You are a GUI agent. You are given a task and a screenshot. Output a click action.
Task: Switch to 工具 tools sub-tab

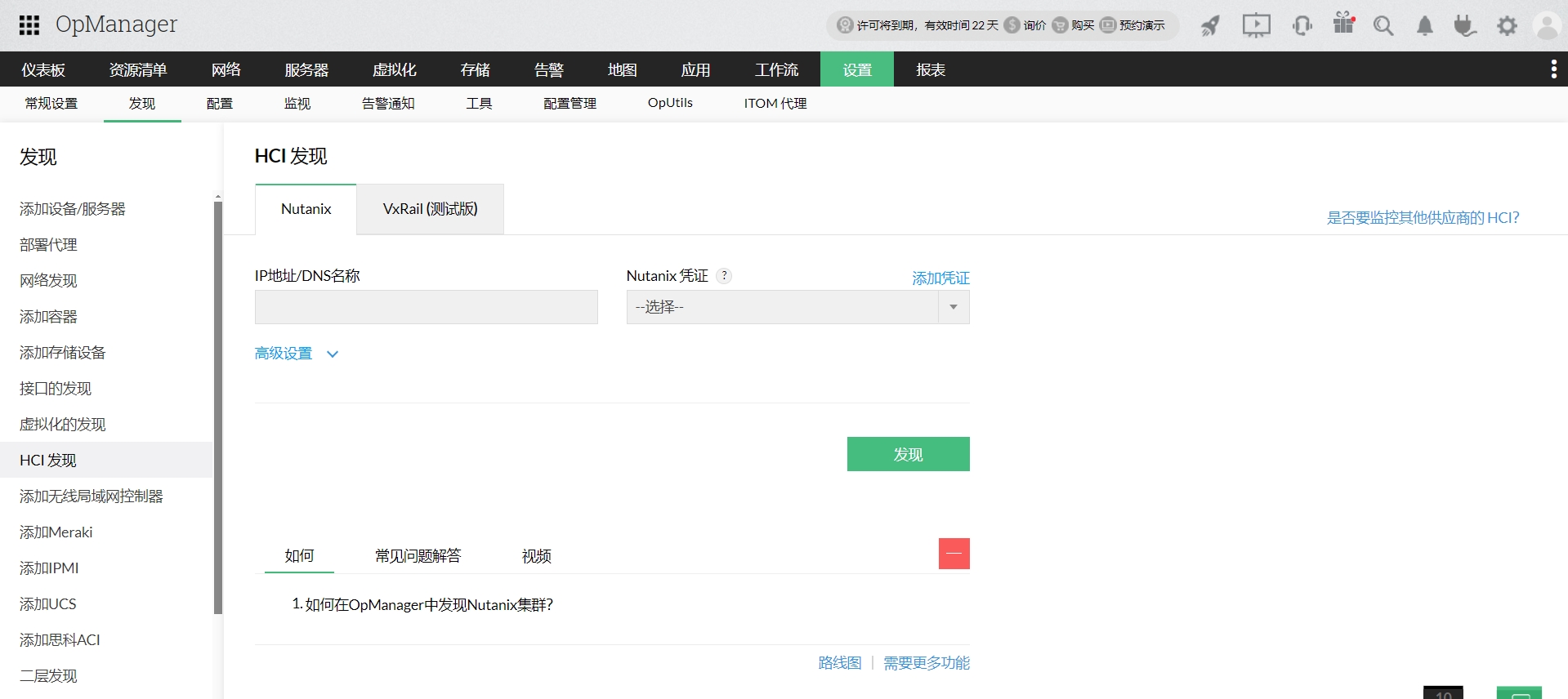pos(479,104)
